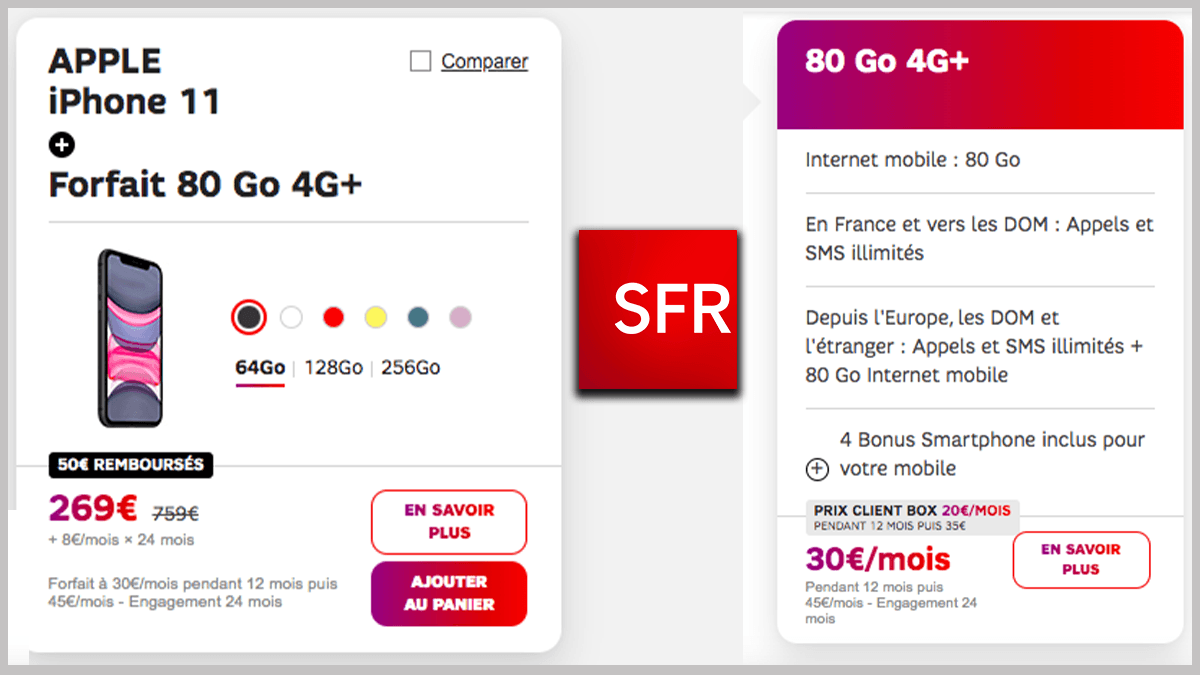Viewport: 1200px width, 675px height.
Task: Click the iPhone 11 product image
Action: click(129, 338)
